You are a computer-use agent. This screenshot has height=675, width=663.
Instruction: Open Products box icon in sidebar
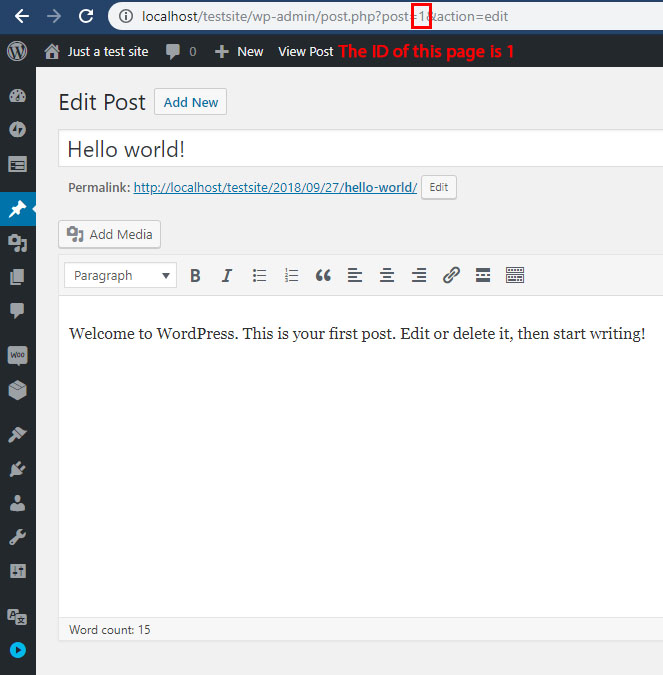18,390
